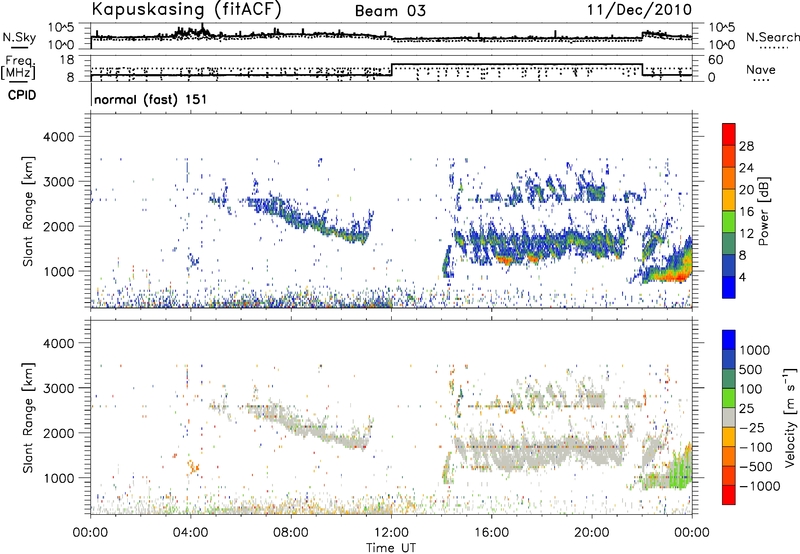The height and width of the screenshot is (554, 800).
Task: Click the "−1000" tick on Velocity colorbar
Action: pyautogui.click(x=759, y=486)
